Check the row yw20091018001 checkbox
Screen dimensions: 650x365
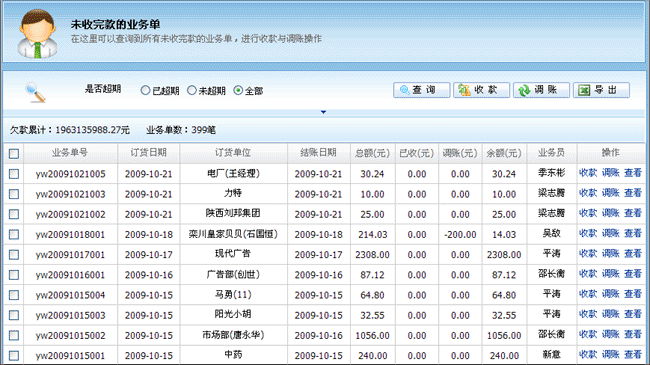pos(14,234)
